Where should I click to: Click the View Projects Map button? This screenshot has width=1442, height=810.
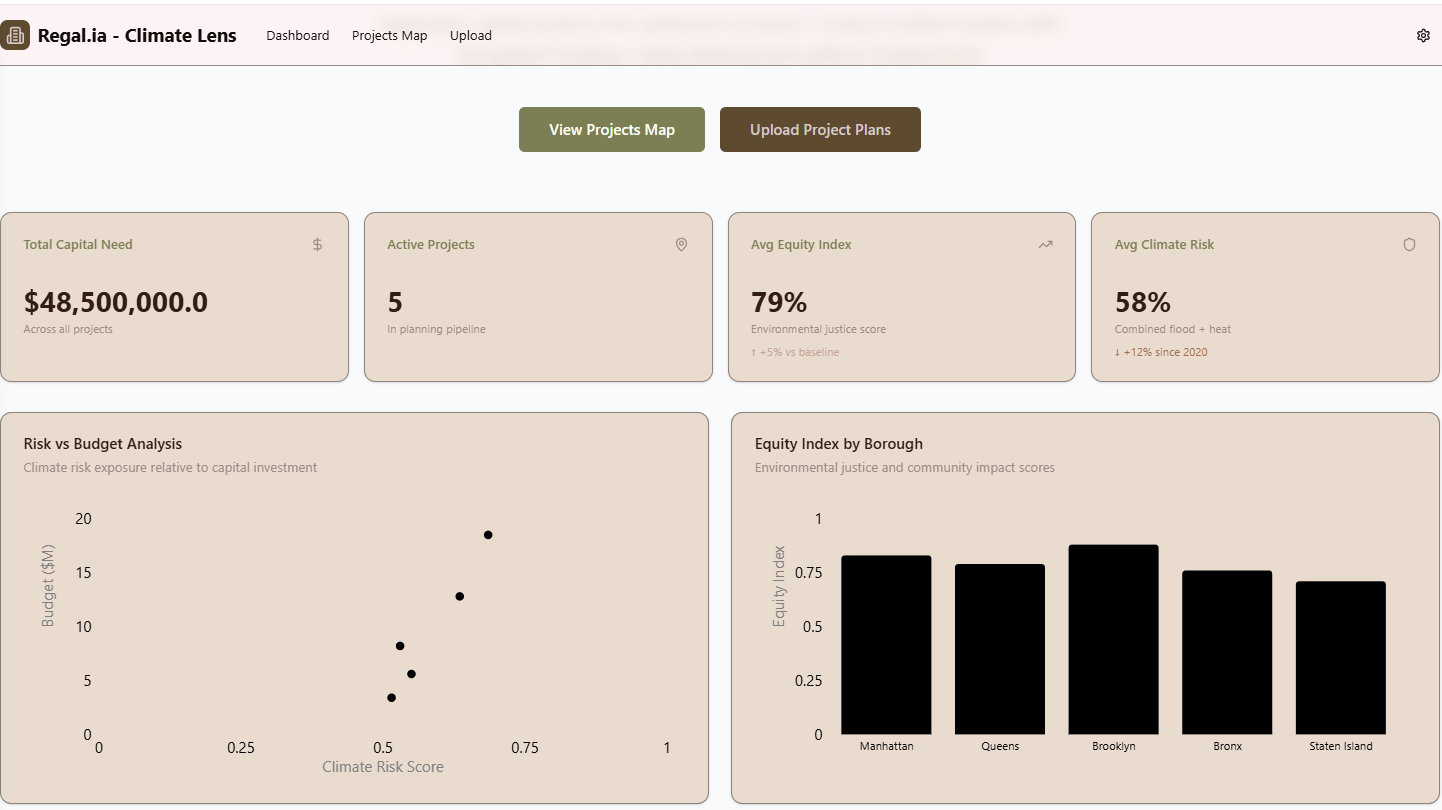(x=612, y=130)
